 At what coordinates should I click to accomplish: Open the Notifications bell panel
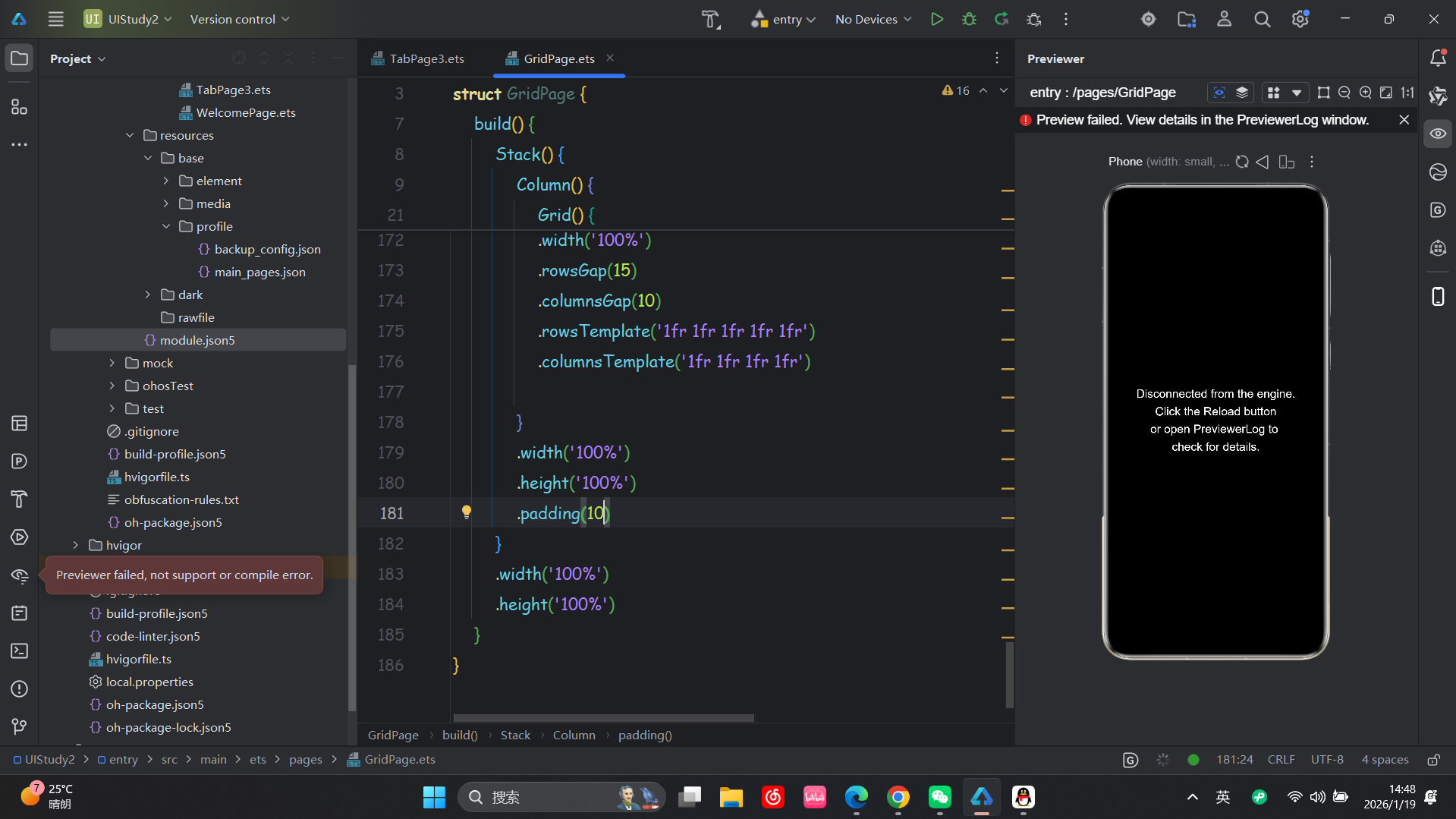1438,58
